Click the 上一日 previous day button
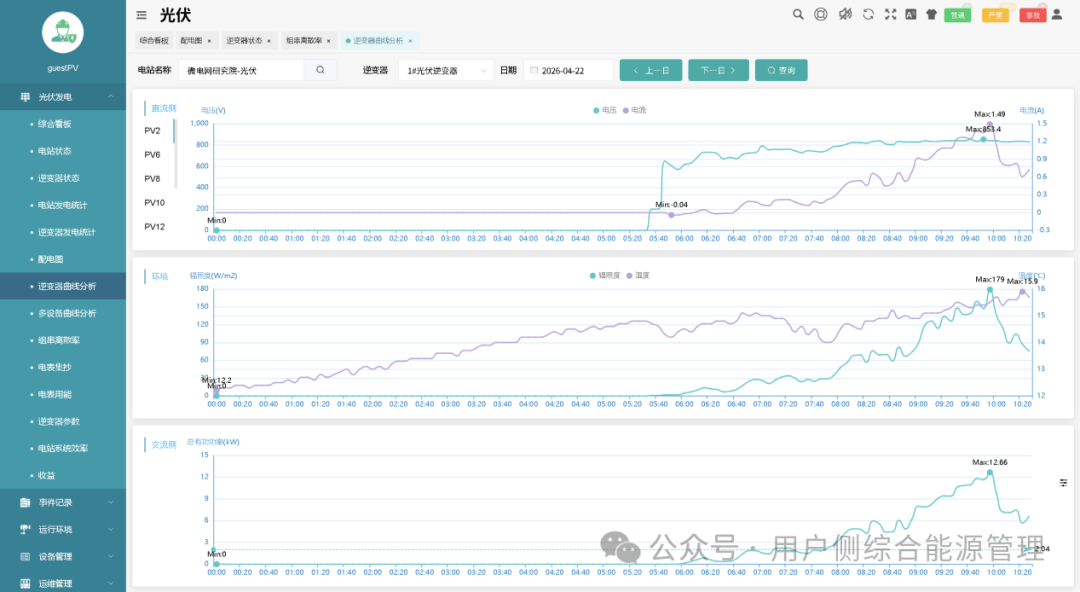 [651, 70]
